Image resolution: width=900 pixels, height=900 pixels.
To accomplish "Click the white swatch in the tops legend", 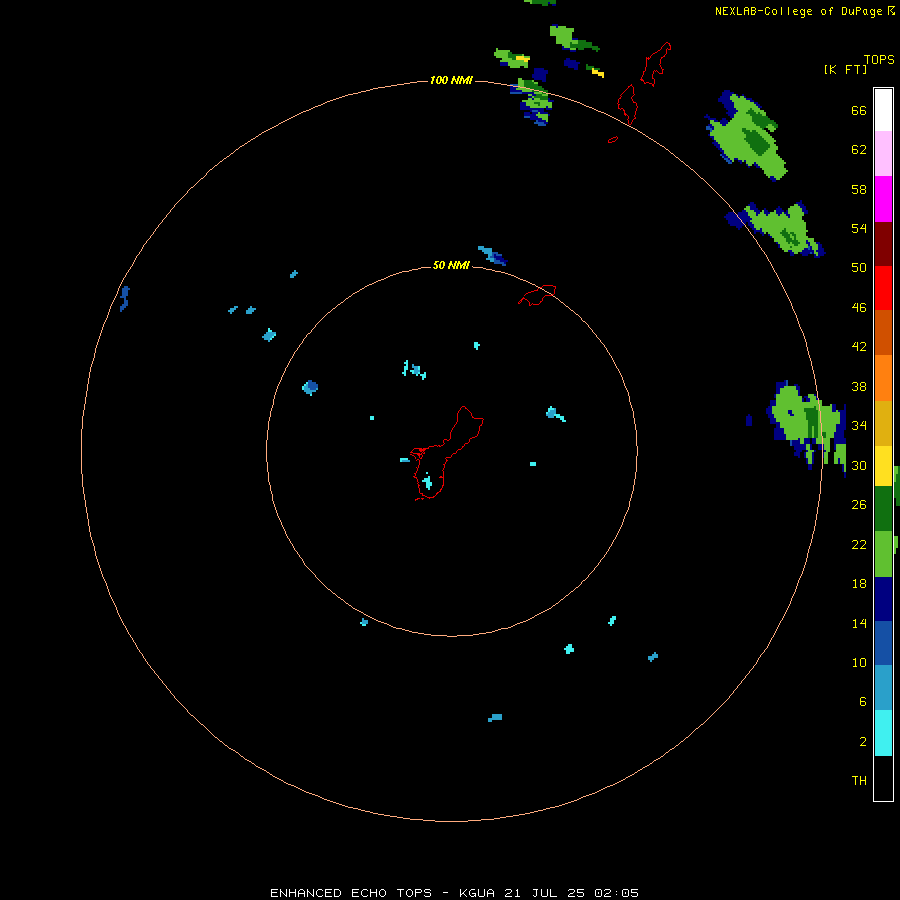I will click(x=883, y=110).
